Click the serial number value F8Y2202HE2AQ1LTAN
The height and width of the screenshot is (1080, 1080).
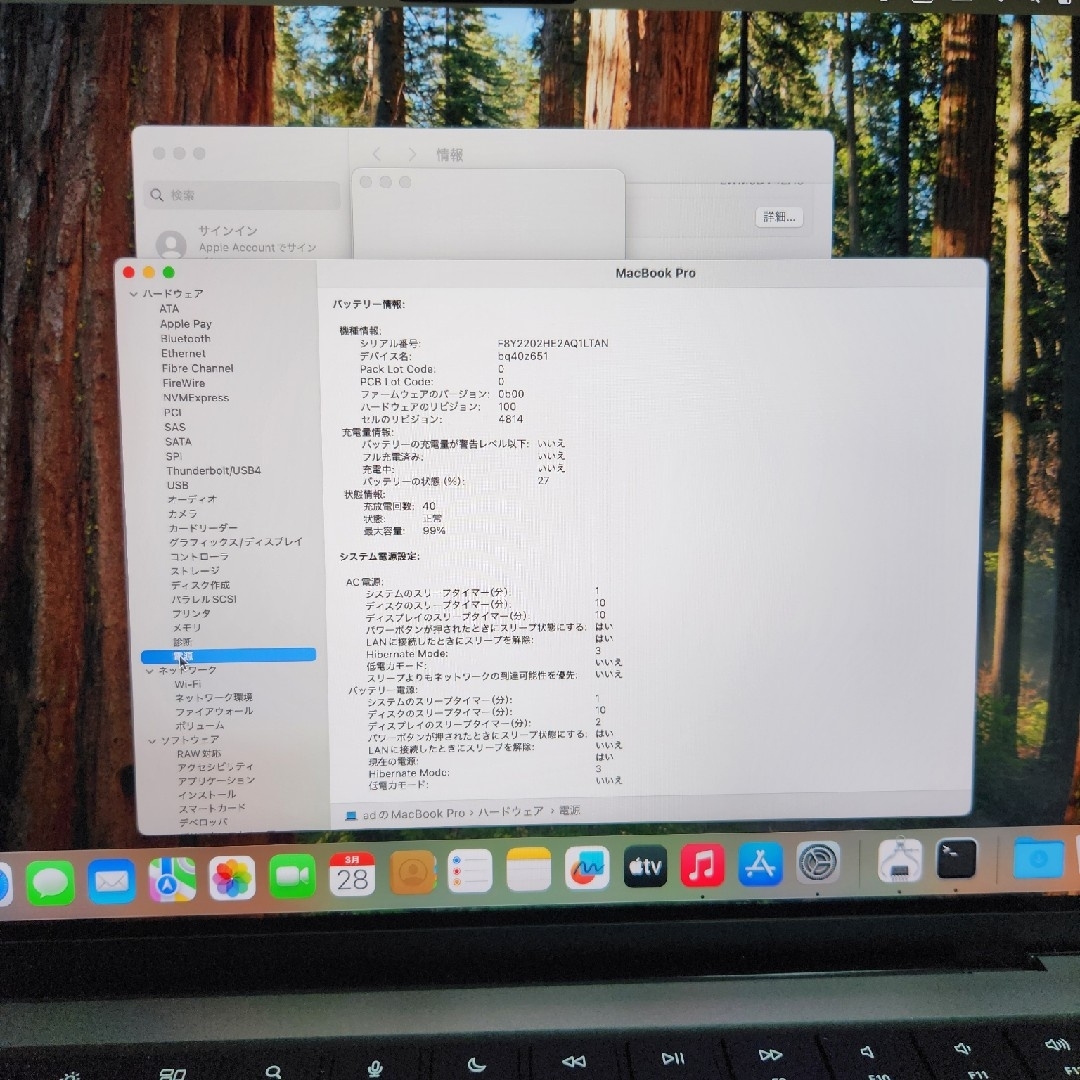click(552, 343)
